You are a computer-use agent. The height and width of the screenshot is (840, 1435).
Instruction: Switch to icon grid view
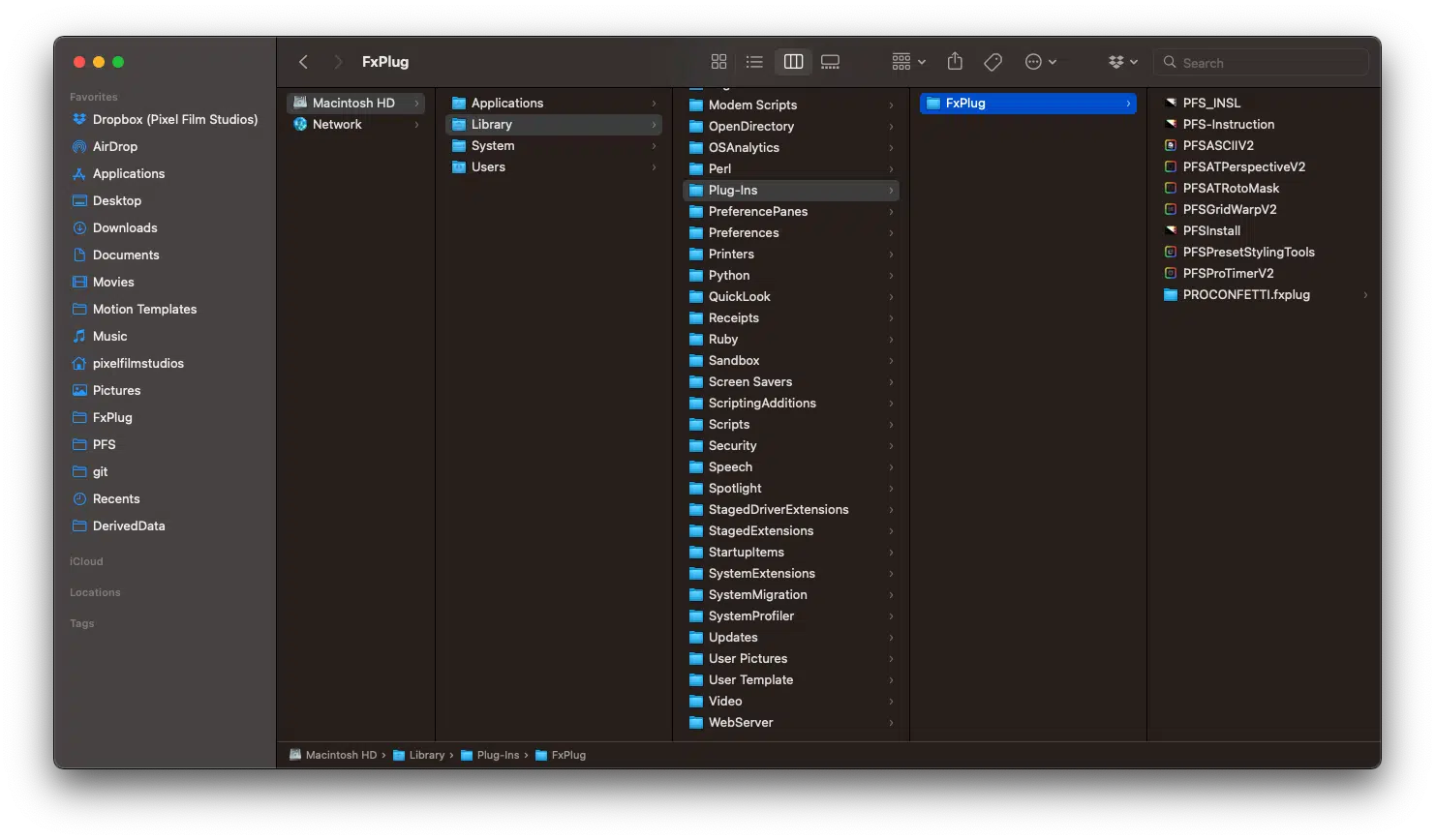718,62
